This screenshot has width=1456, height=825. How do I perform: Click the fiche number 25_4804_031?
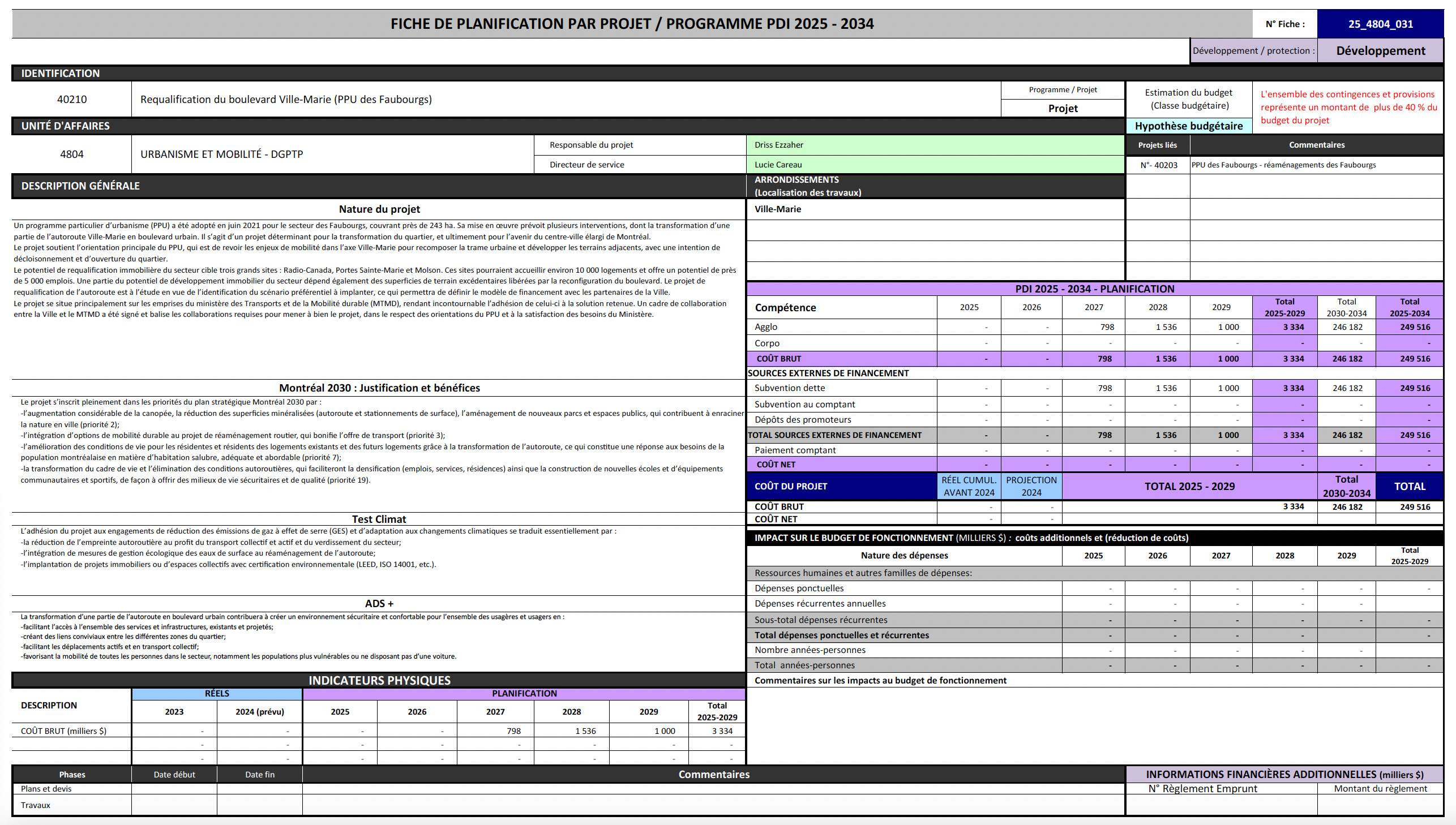click(x=1380, y=24)
